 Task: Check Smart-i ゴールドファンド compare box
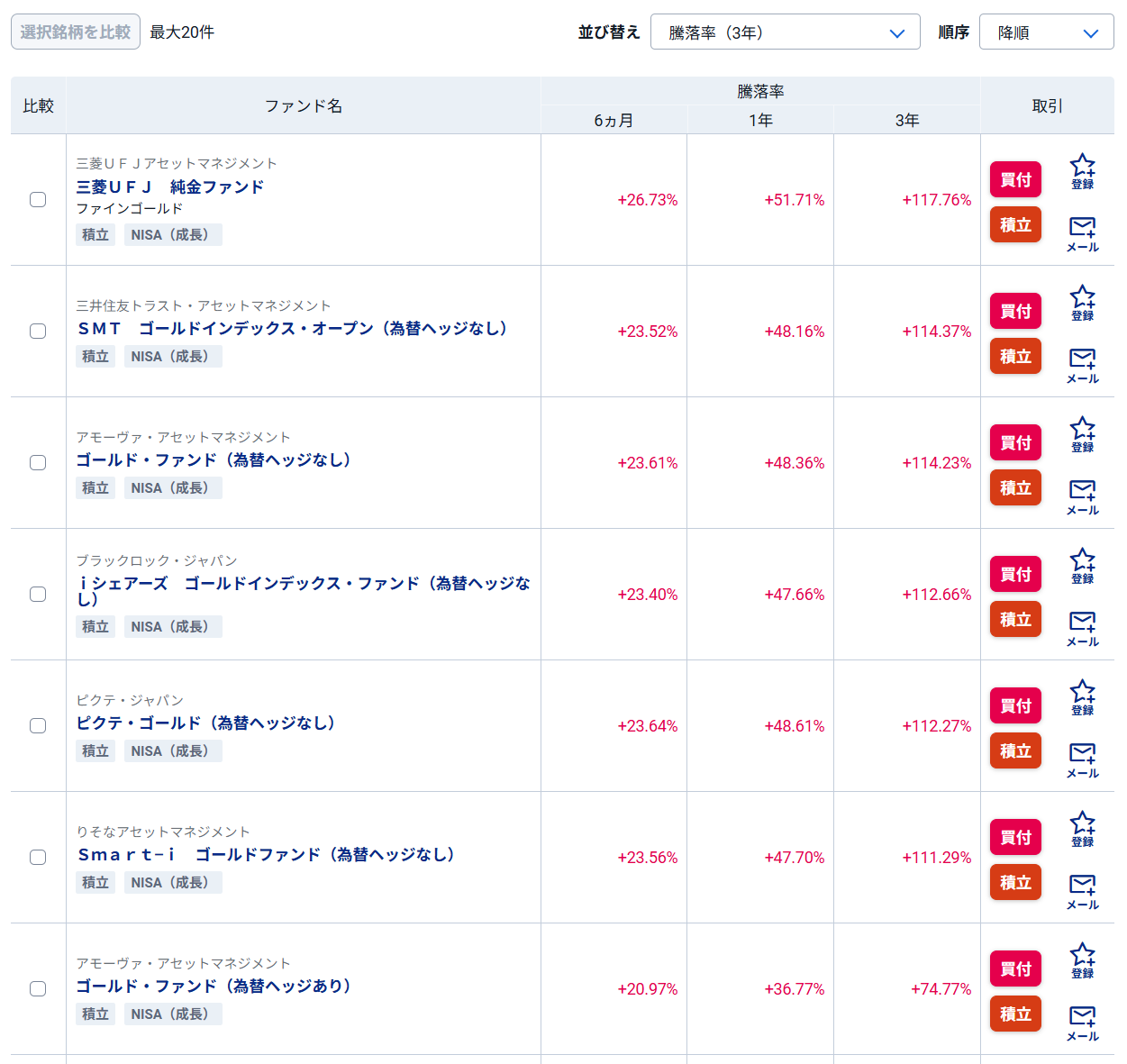[x=38, y=857]
